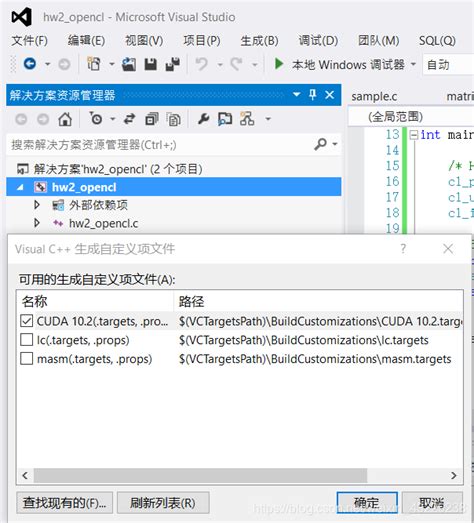The height and width of the screenshot is (523, 474).
Task: Click the Undo toolbar icon
Action: 201,64
